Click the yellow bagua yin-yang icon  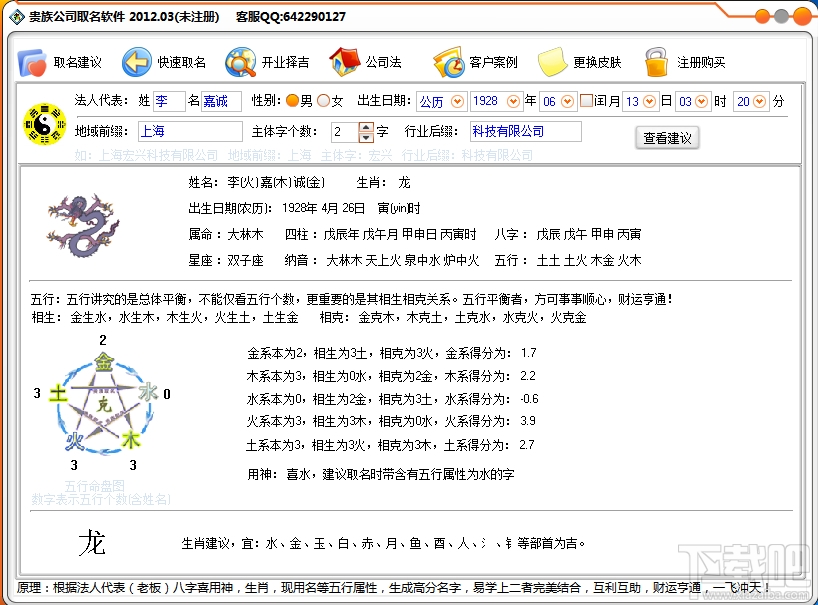(44, 124)
